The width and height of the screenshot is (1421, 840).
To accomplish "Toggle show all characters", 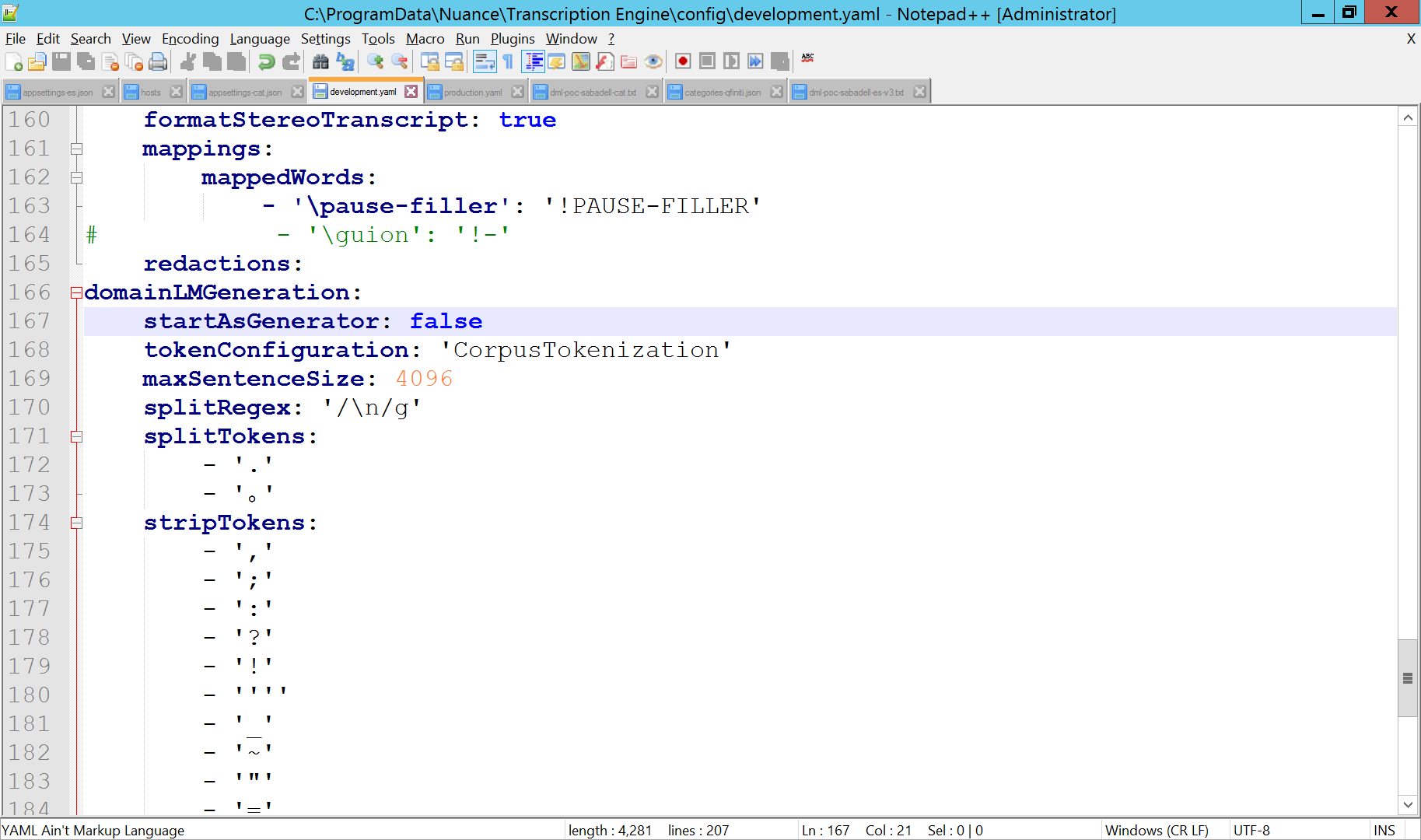I will click(x=508, y=61).
